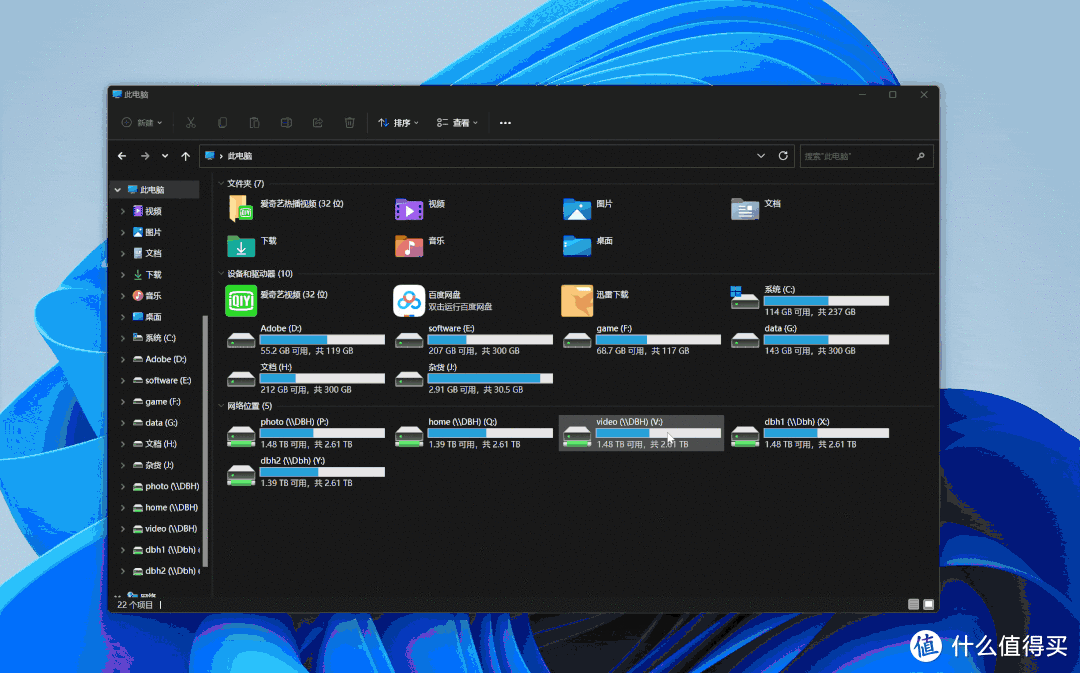Click the Back navigation arrow
1080x673 pixels.
(x=122, y=156)
